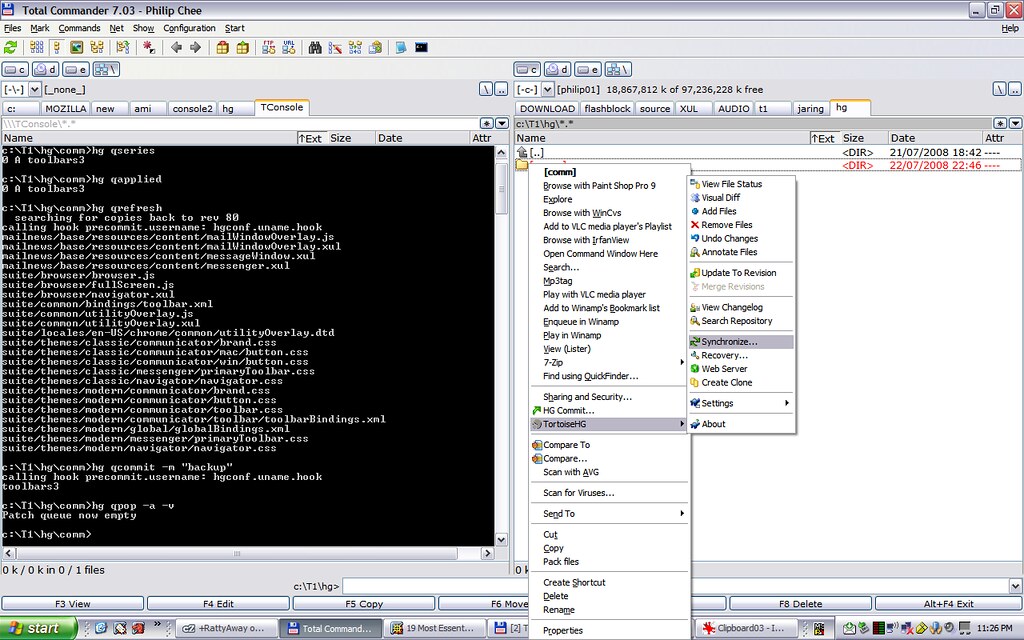Select network drive button in left panel
The image size is (1024, 640).
(x=106, y=69)
